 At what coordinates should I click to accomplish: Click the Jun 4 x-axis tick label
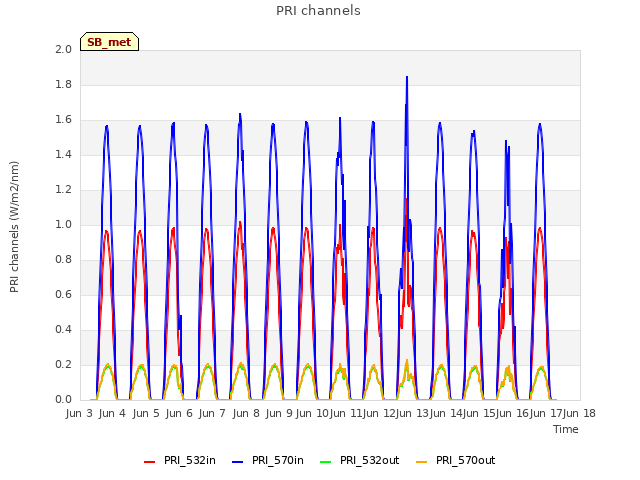(112, 413)
